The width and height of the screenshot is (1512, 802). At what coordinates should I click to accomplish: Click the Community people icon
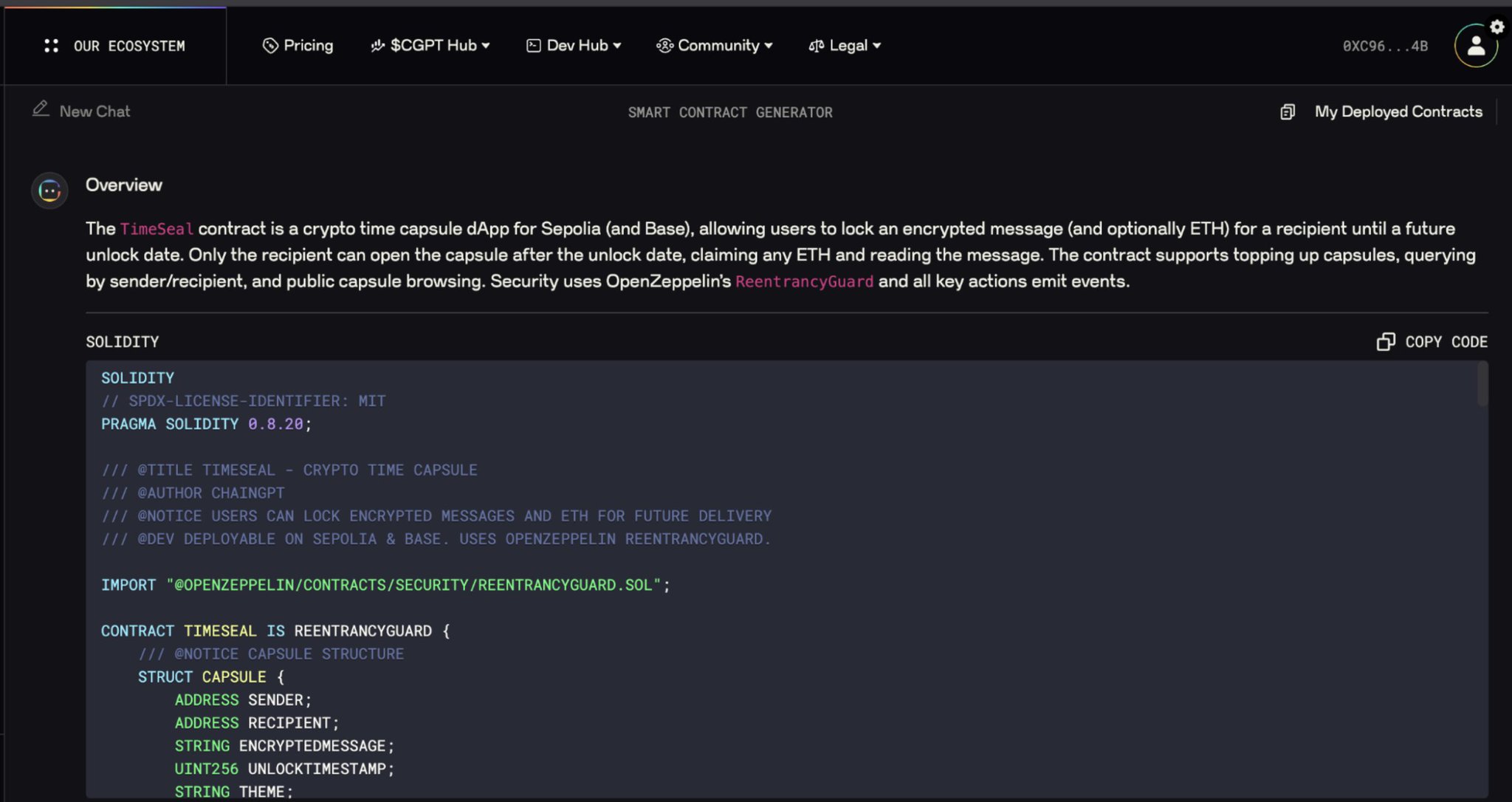click(664, 46)
